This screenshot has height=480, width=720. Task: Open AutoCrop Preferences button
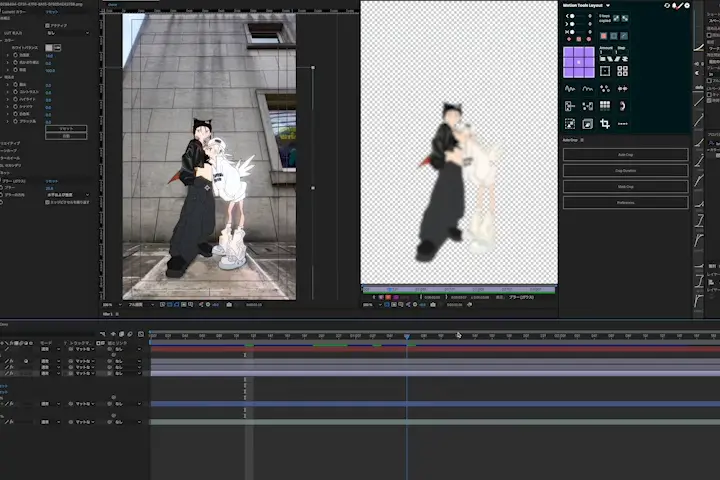click(x=625, y=203)
